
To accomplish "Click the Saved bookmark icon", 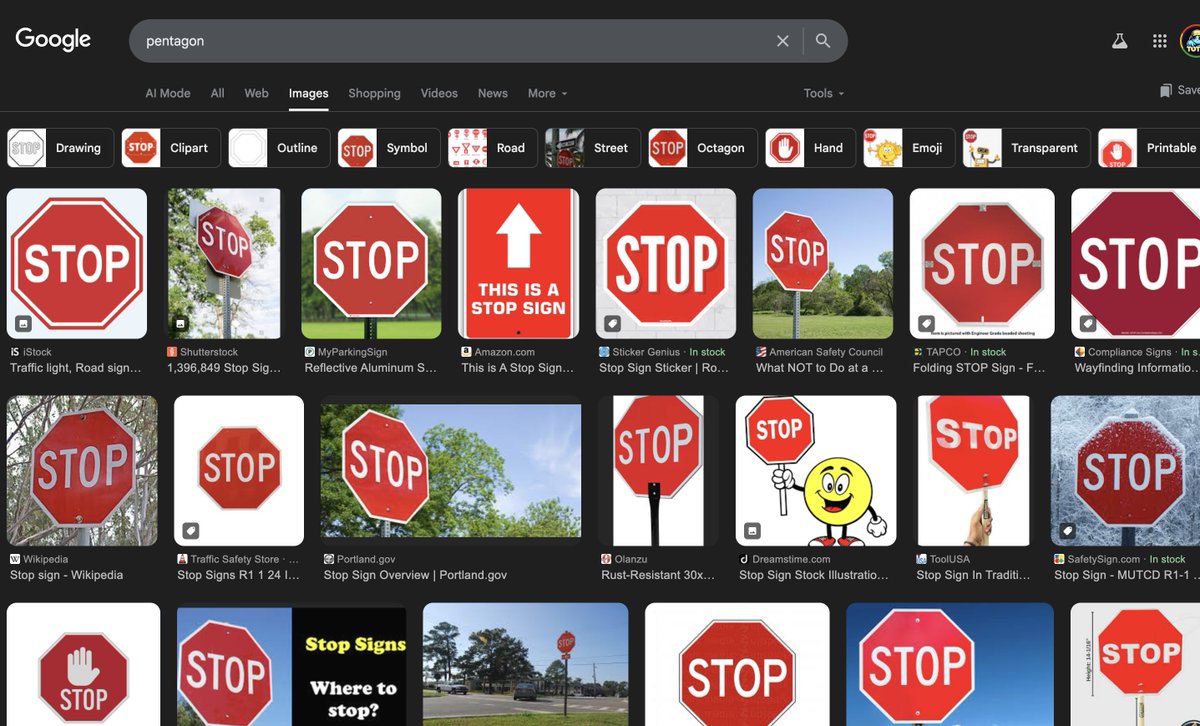I will (x=1166, y=90).
